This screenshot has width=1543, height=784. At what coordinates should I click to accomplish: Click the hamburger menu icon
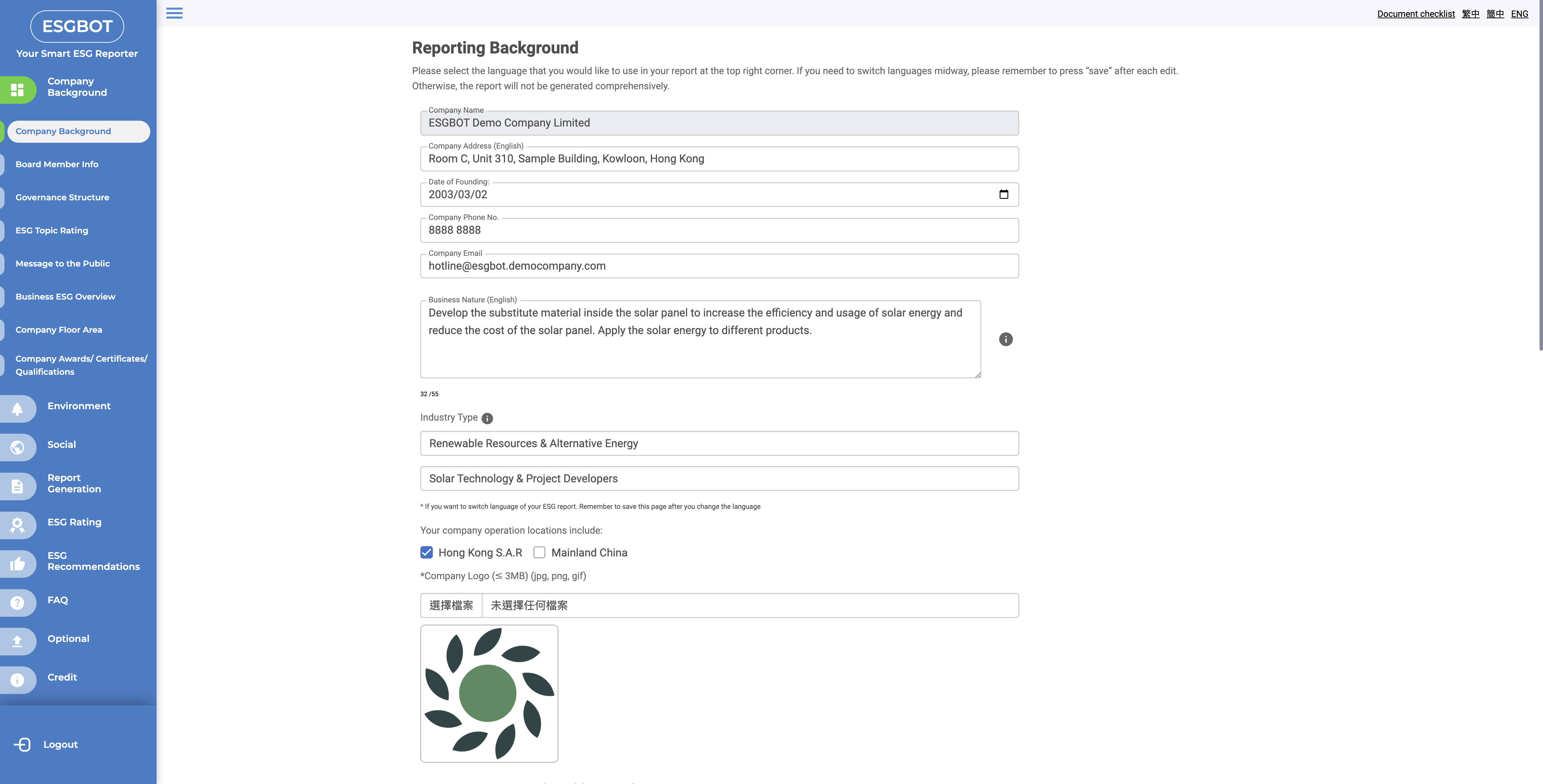click(x=174, y=13)
